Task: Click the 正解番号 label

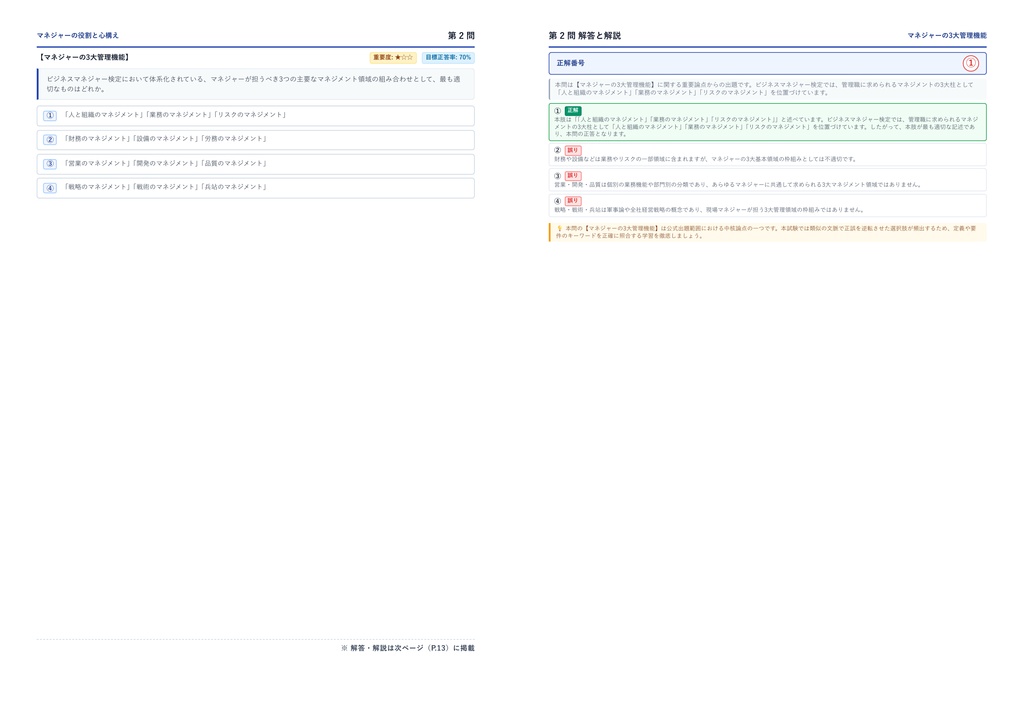Action: click(570, 63)
